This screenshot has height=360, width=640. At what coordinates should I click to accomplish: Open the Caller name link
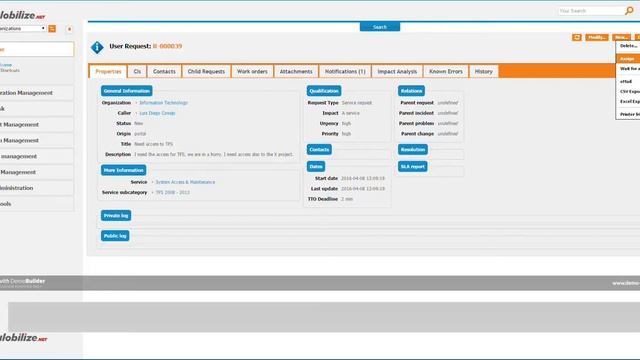(157, 113)
